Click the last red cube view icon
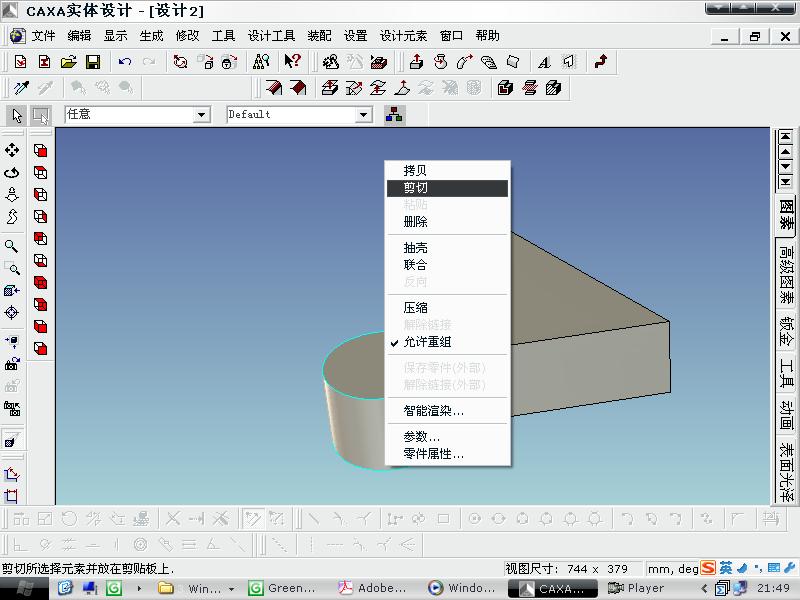Screen dimensions: 800x600 (x=40, y=348)
